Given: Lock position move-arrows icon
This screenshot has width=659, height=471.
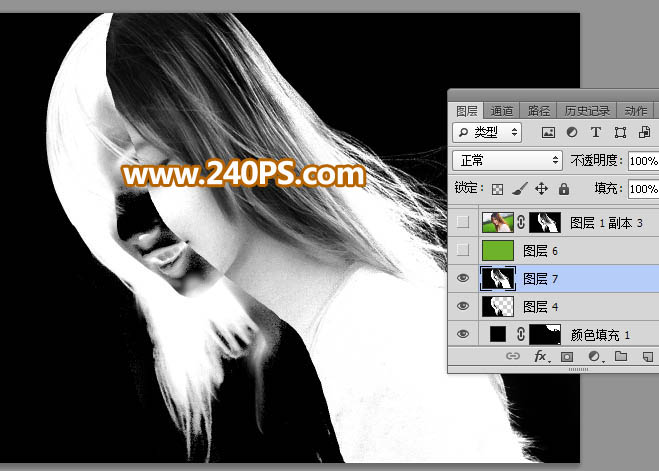Looking at the screenshot, I should [541, 189].
